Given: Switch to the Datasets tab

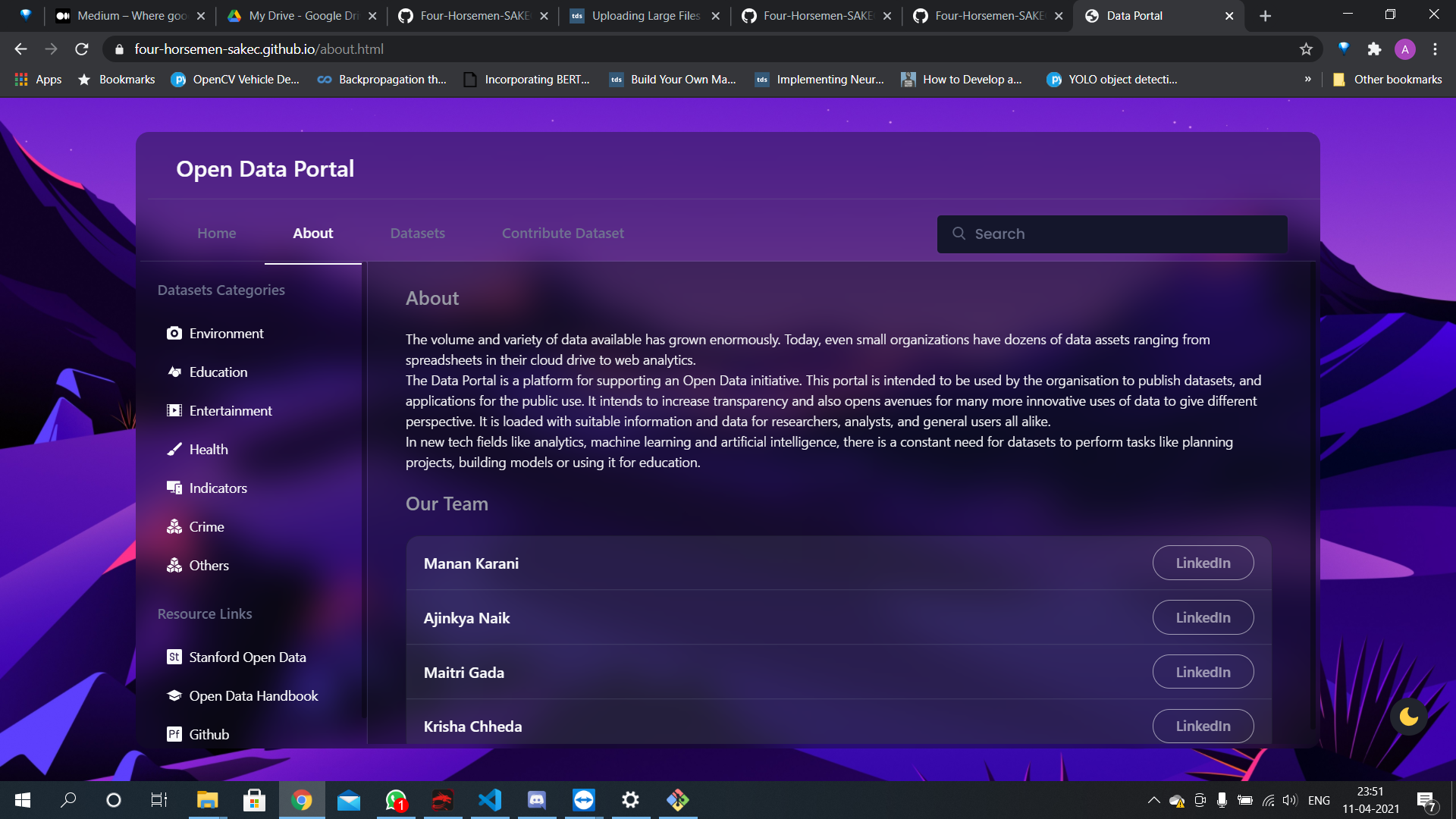Looking at the screenshot, I should 417,234.
